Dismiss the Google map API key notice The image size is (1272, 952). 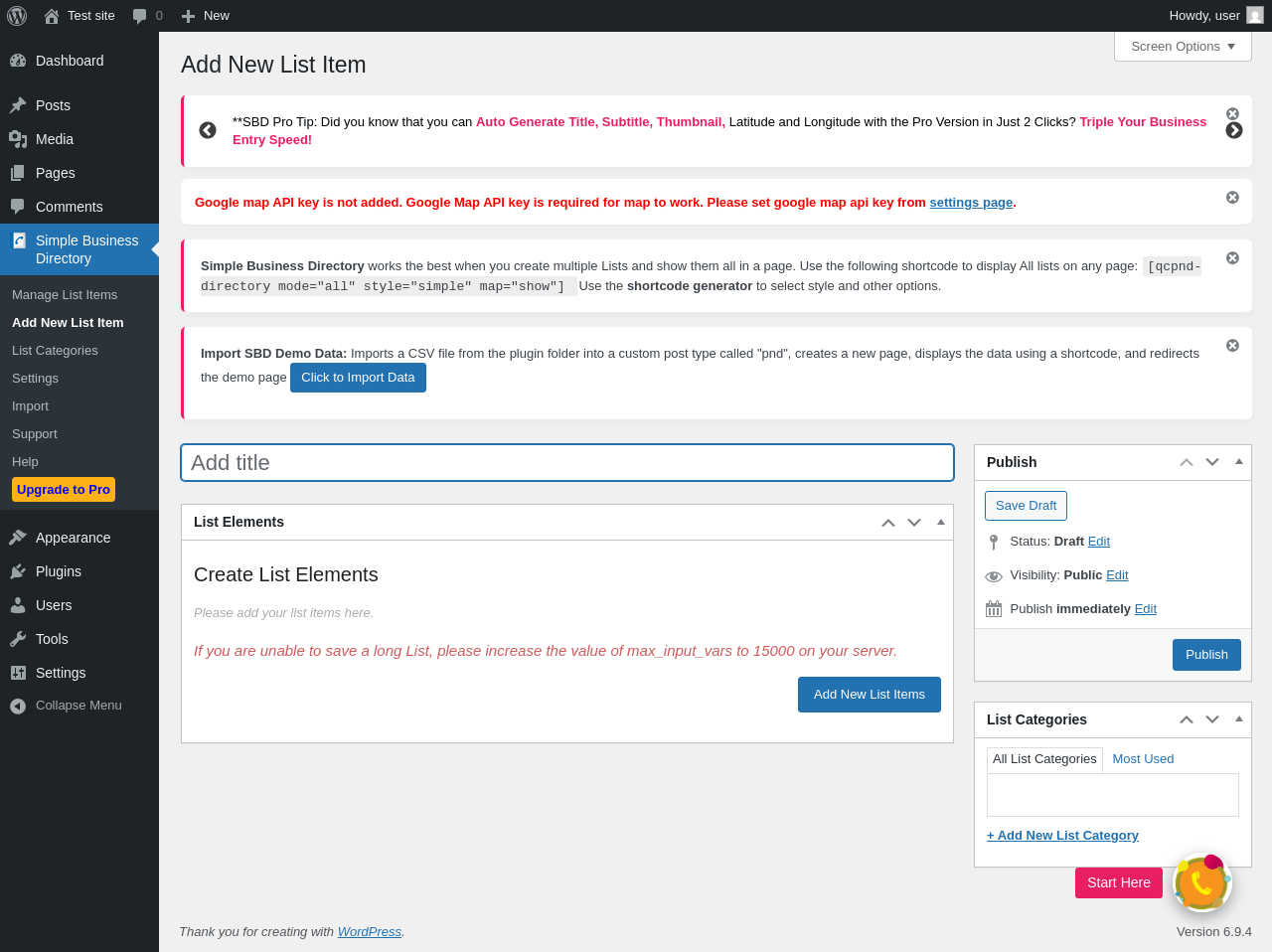[x=1232, y=198]
